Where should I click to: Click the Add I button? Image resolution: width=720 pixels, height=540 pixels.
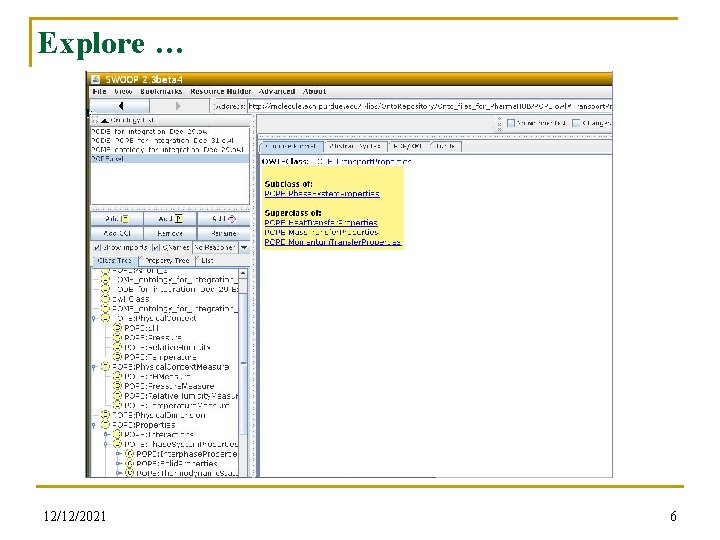(x=224, y=219)
